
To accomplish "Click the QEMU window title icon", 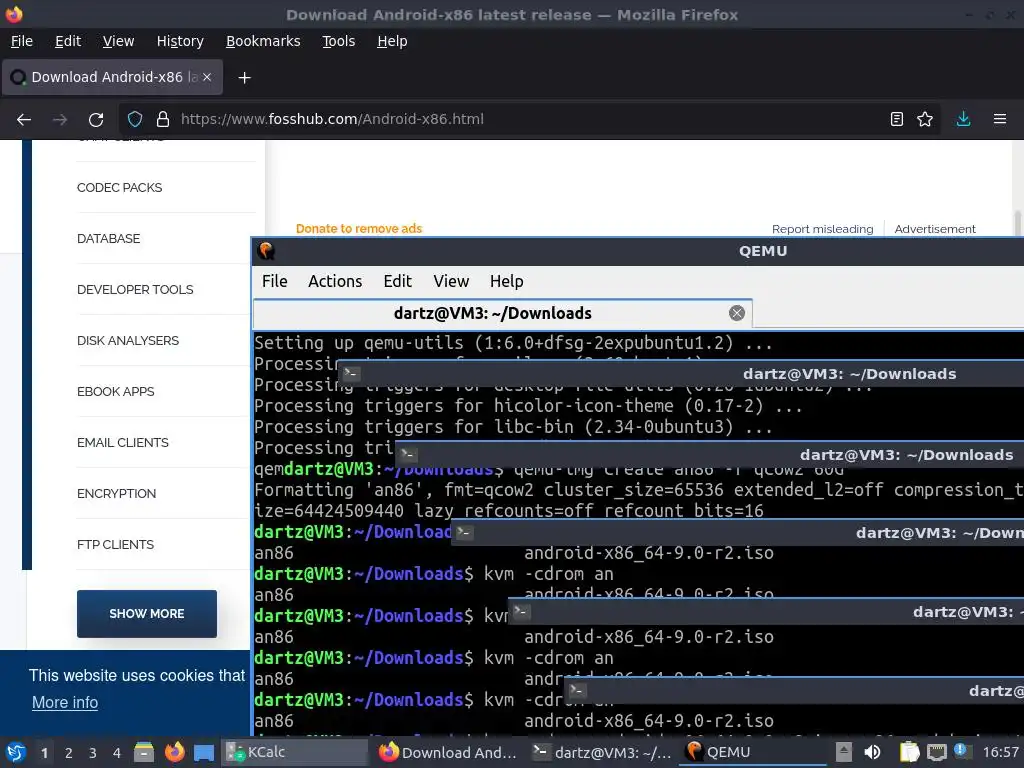I will [266, 251].
